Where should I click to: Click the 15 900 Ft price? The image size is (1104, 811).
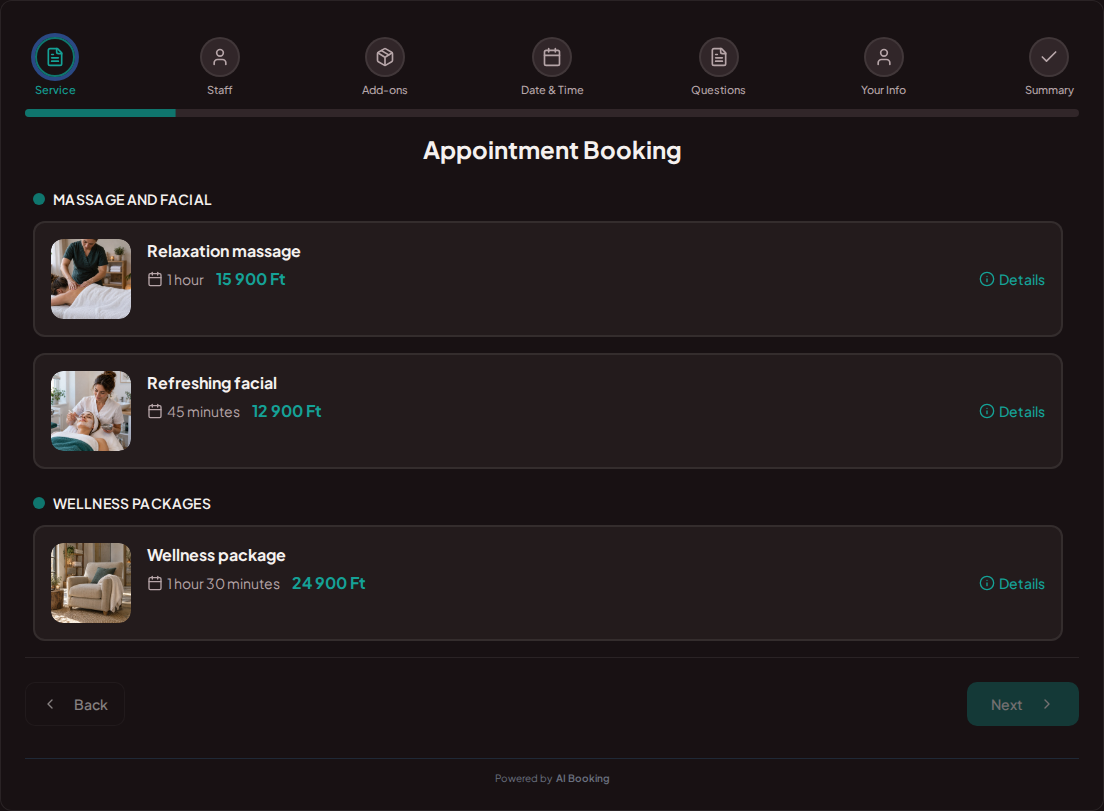[251, 279]
